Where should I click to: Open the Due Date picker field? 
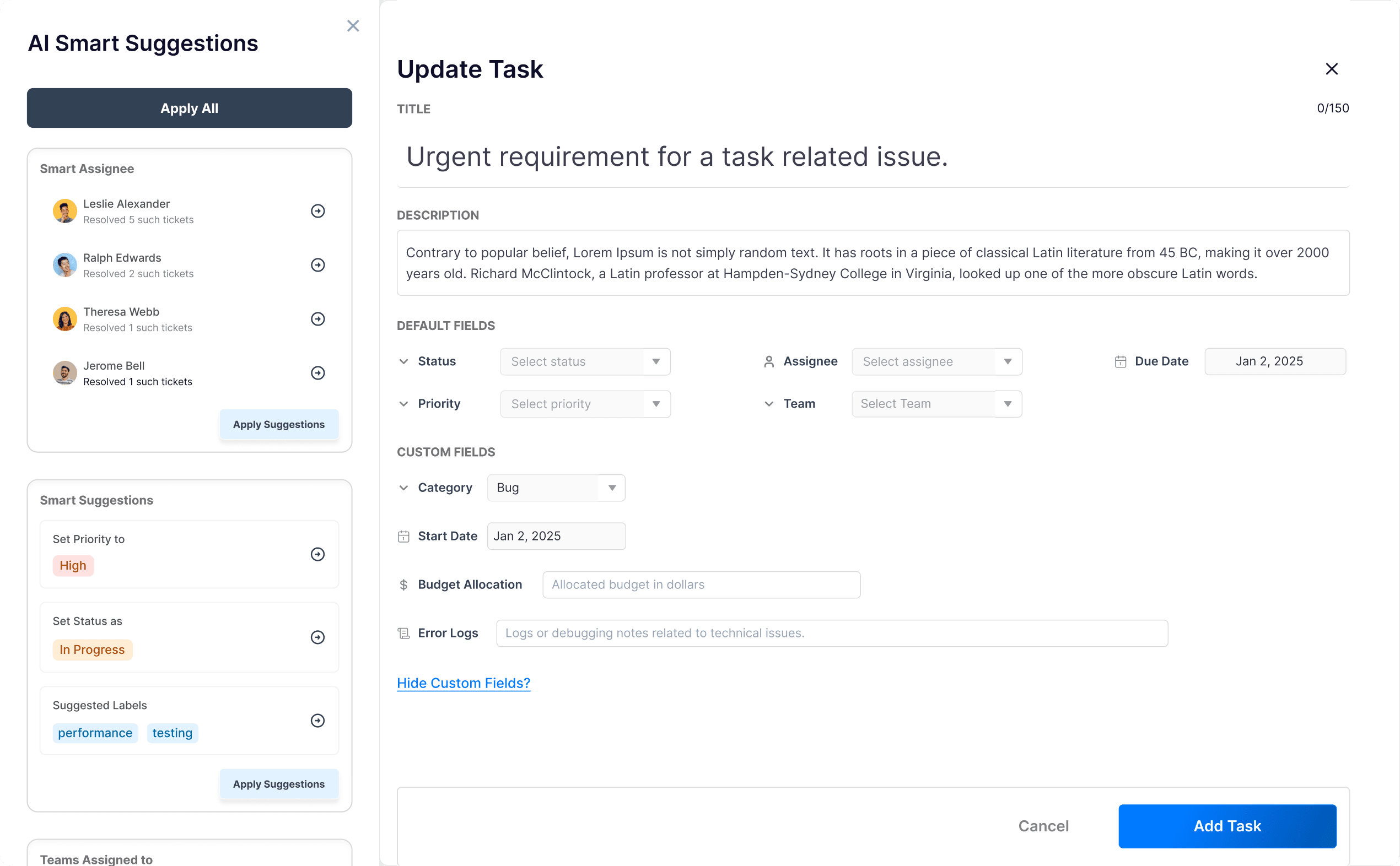[1274, 361]
